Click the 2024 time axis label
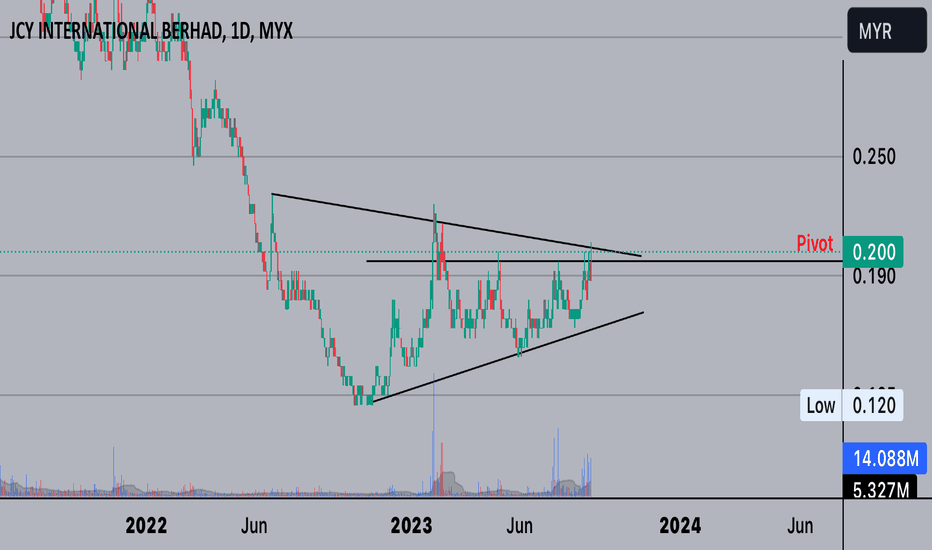 click(x=681, y=526)
